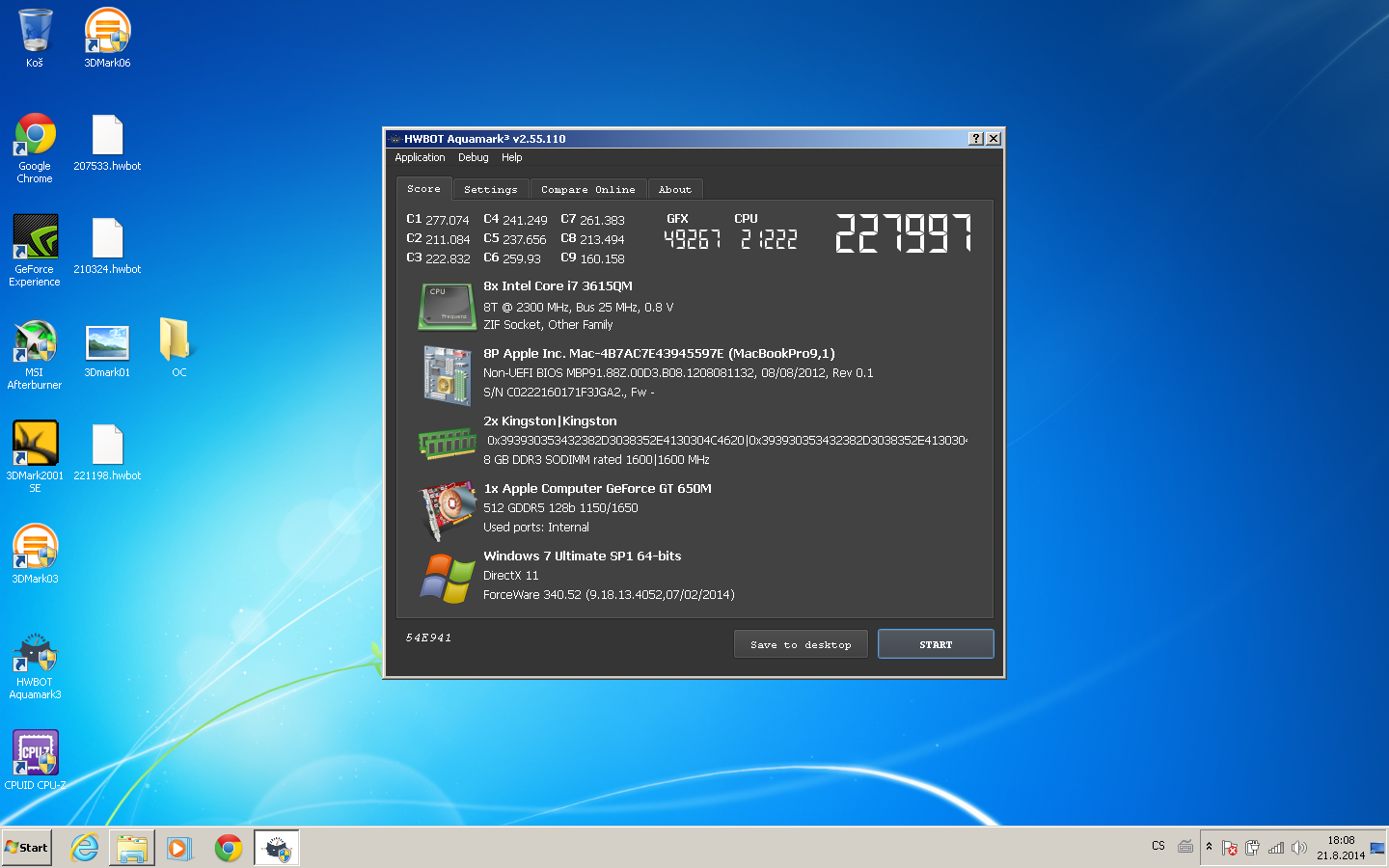Click the network signal tray icon
Screen dimensions: 1389x868
tap(1276, 848)
